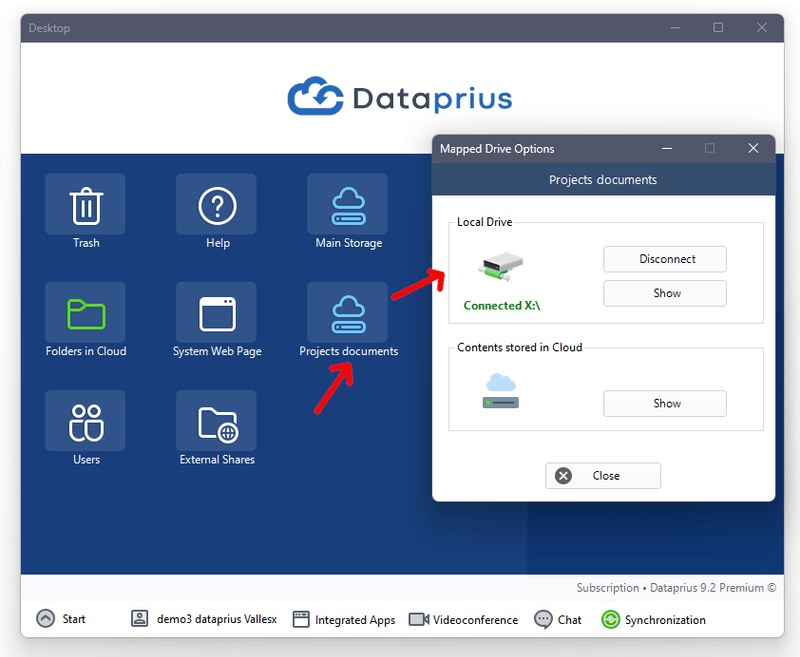This screenshot has height=657, width=800.
Task: Open the Chat
Action: [557, 619]
